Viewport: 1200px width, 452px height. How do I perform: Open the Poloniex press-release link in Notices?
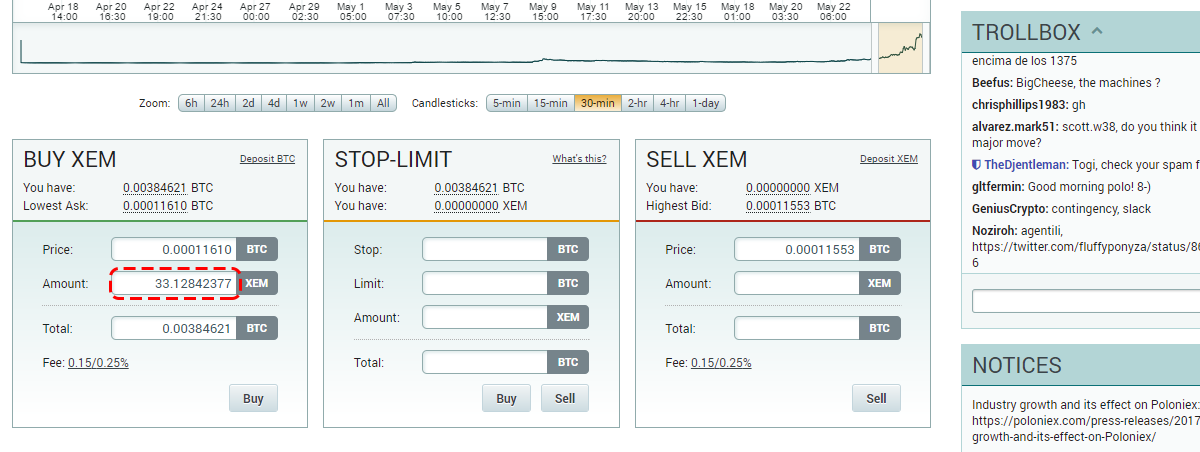click(x=1086, y=429)
